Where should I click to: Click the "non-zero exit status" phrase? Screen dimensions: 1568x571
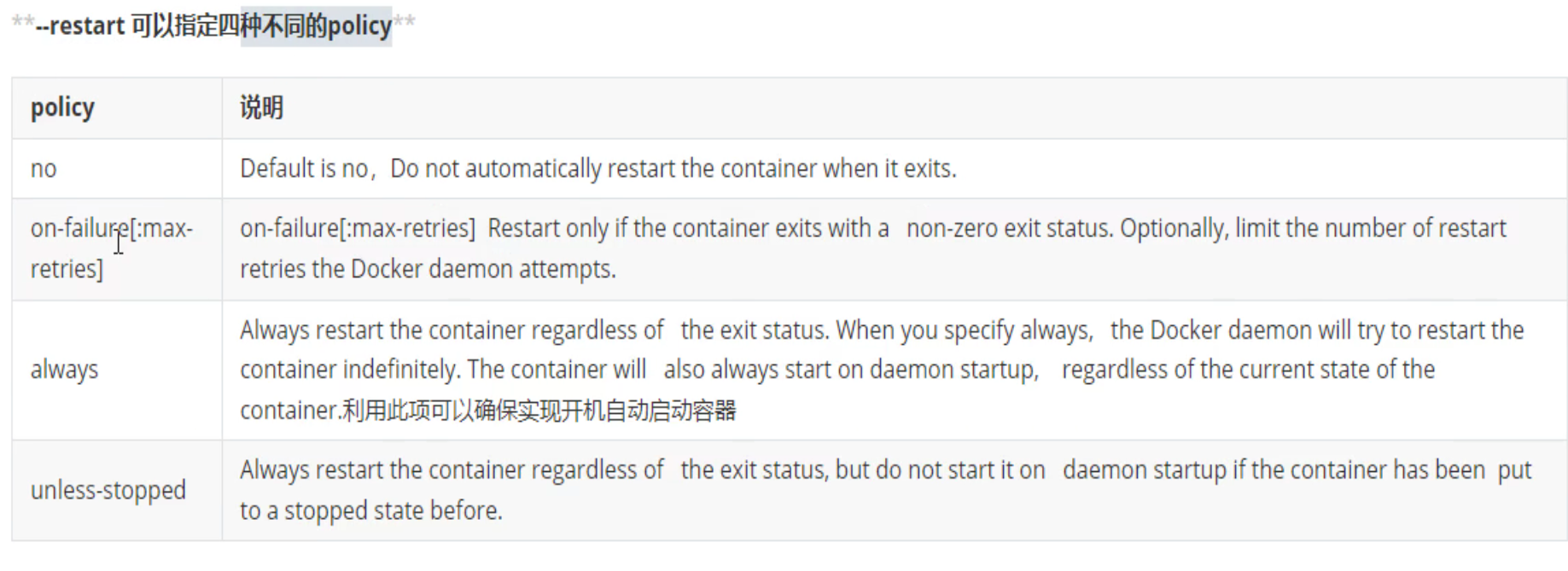tap(1009, 229)
